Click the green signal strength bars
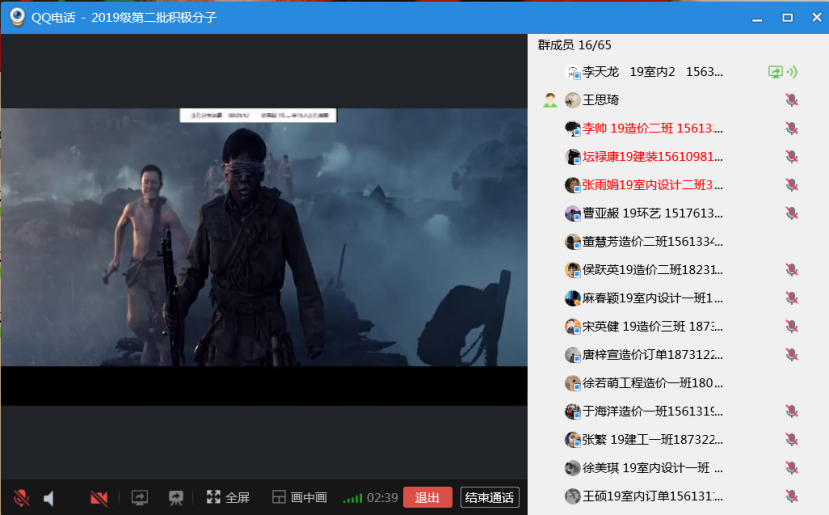The height and width of the screenshot is (515, 829). 352,498
